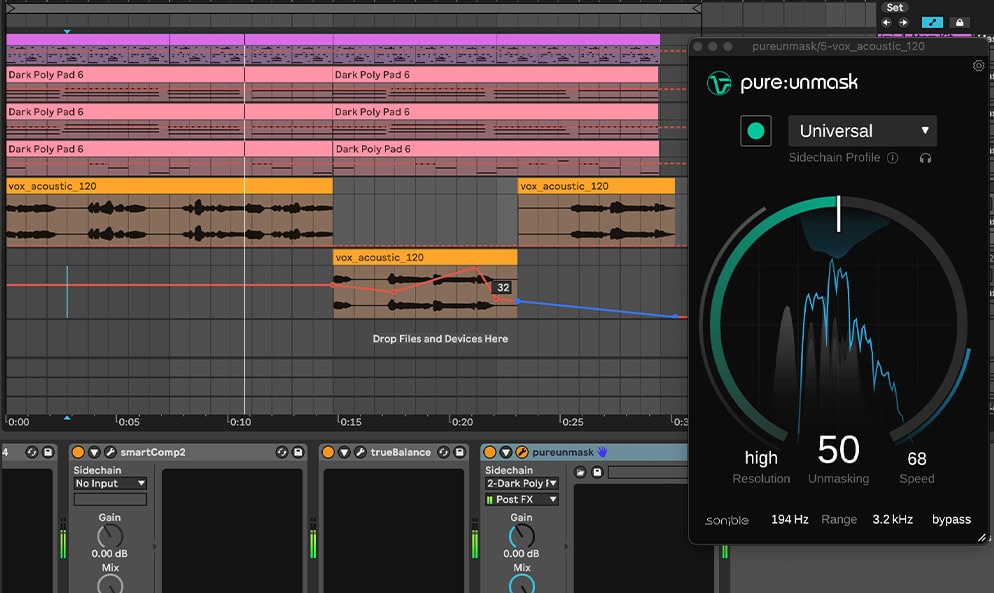This screenshot has height=593, width=994.
Task: Open the Post FX tap point dropdown
Action: pyautogui.click(x=522, y=500)
